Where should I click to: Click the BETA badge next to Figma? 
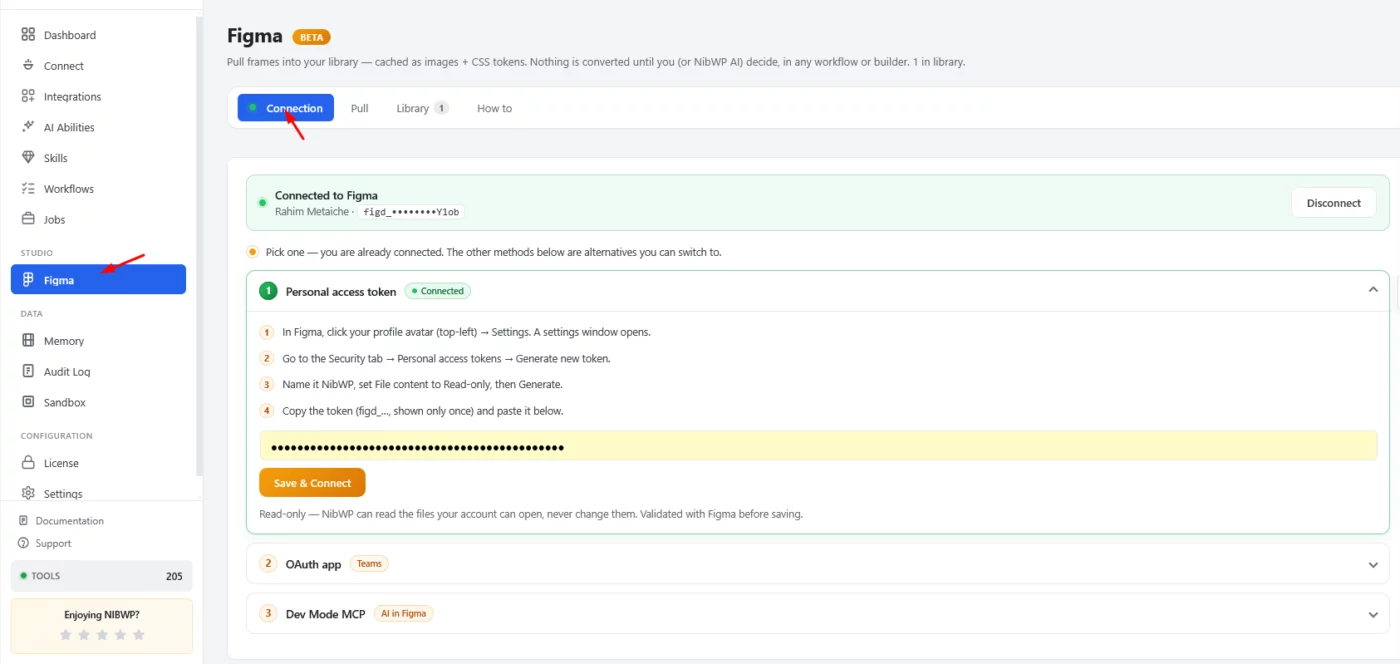click(311, 37)
